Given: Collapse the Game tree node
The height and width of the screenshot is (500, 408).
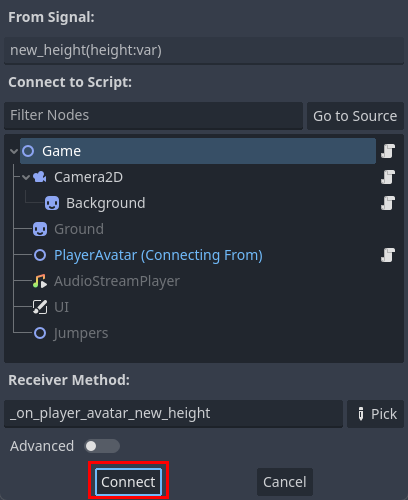Looking at the screenshot, I should pyautogui.click(x=14, y=151).
